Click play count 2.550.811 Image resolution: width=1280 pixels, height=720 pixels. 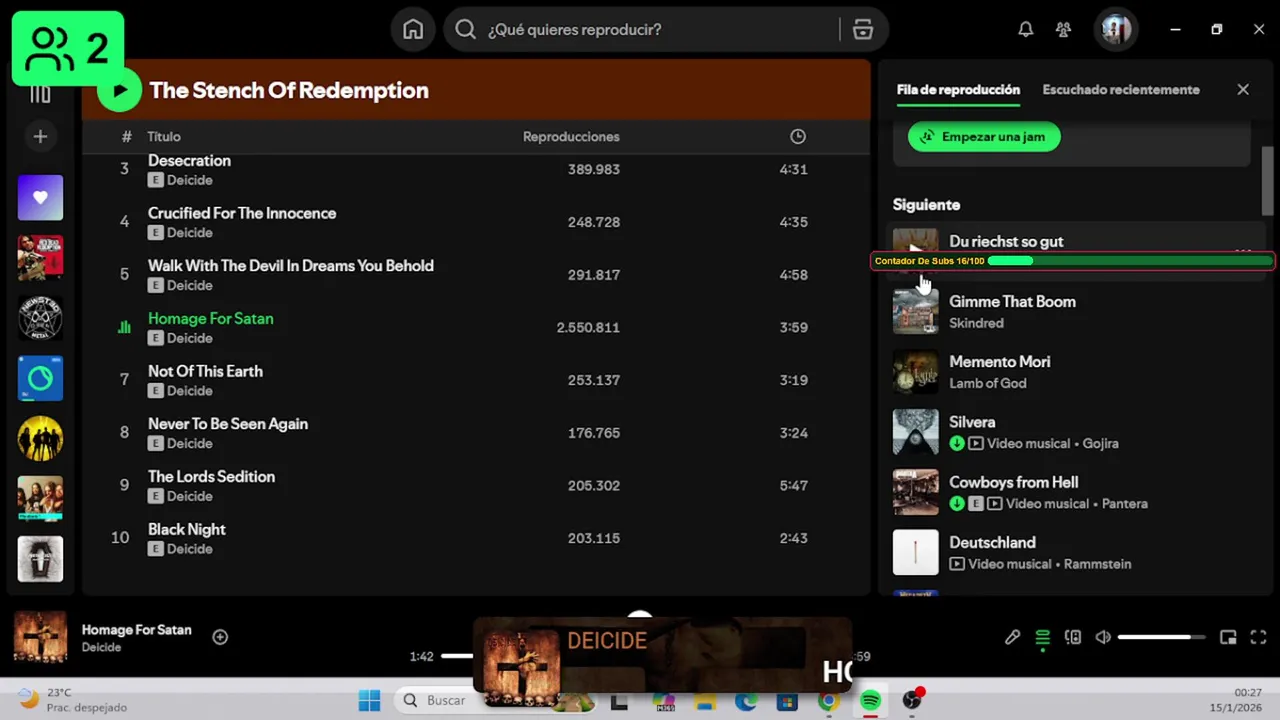click(x=588, y=327)
